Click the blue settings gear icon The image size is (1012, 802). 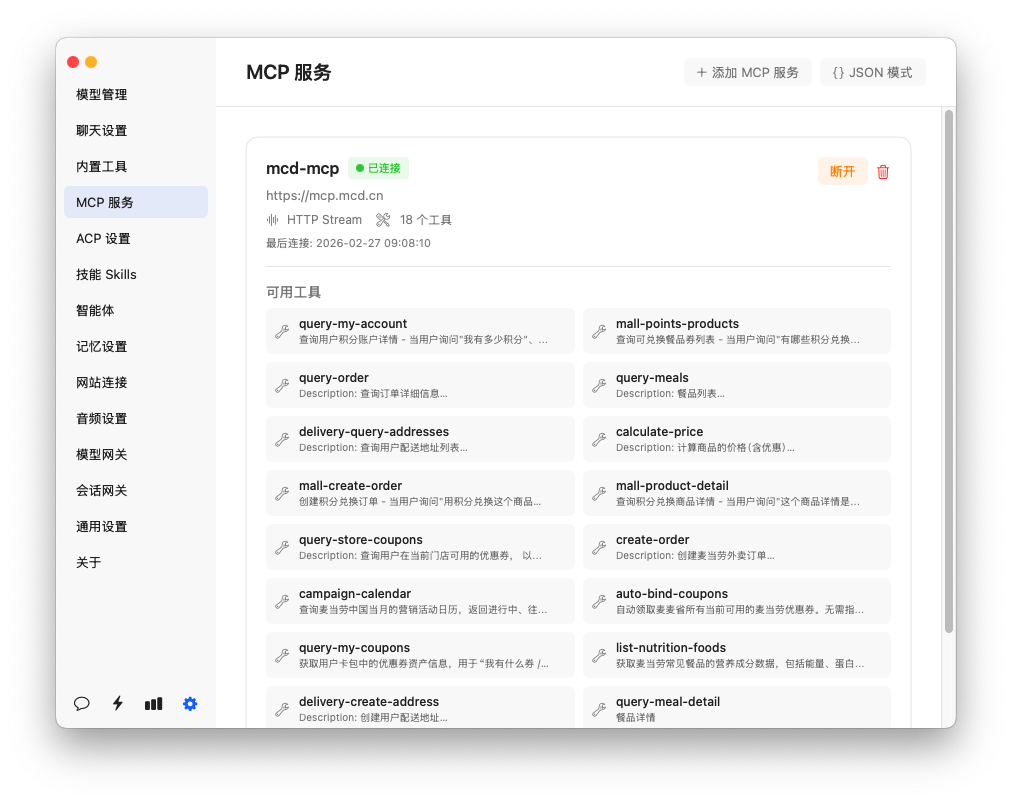pyautogui.click(x=190, y=704)
